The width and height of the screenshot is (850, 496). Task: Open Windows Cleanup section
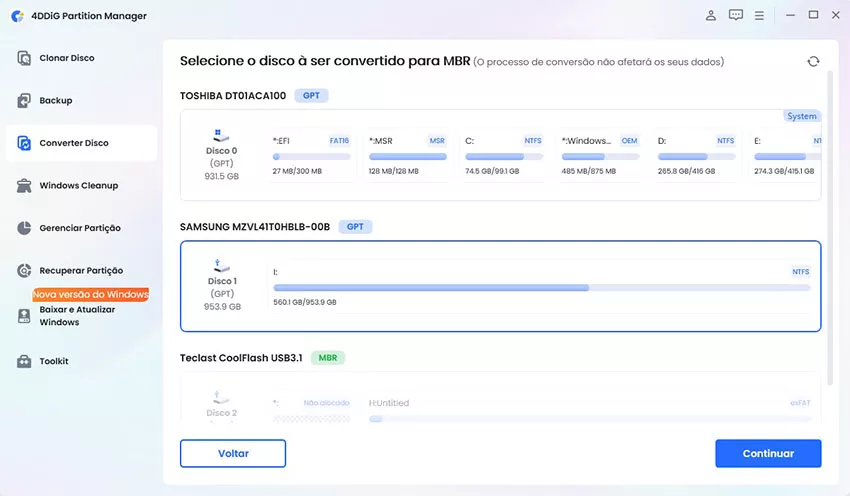coord(79,185)
